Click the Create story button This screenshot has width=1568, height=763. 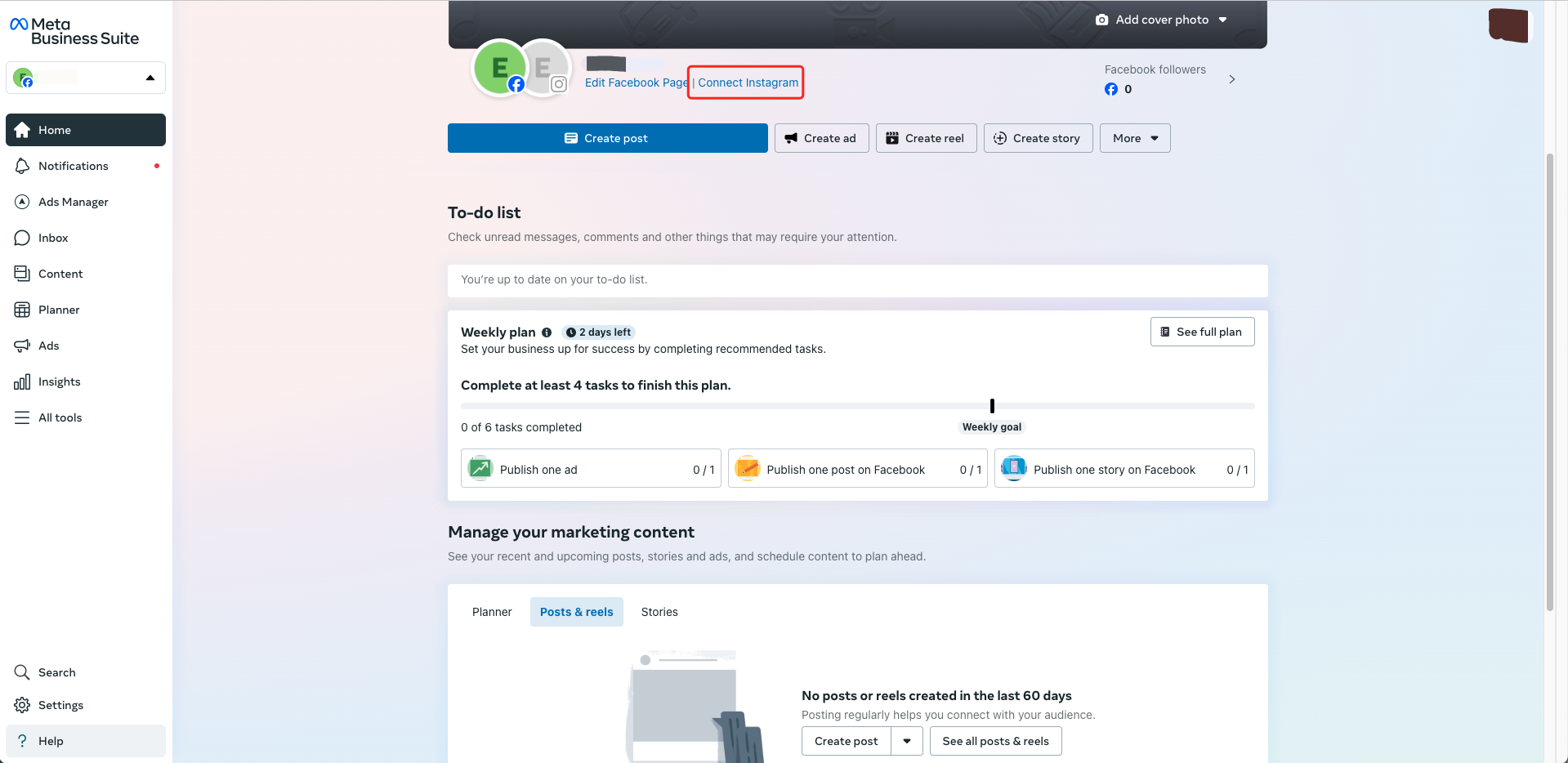tap(1039, 138)
